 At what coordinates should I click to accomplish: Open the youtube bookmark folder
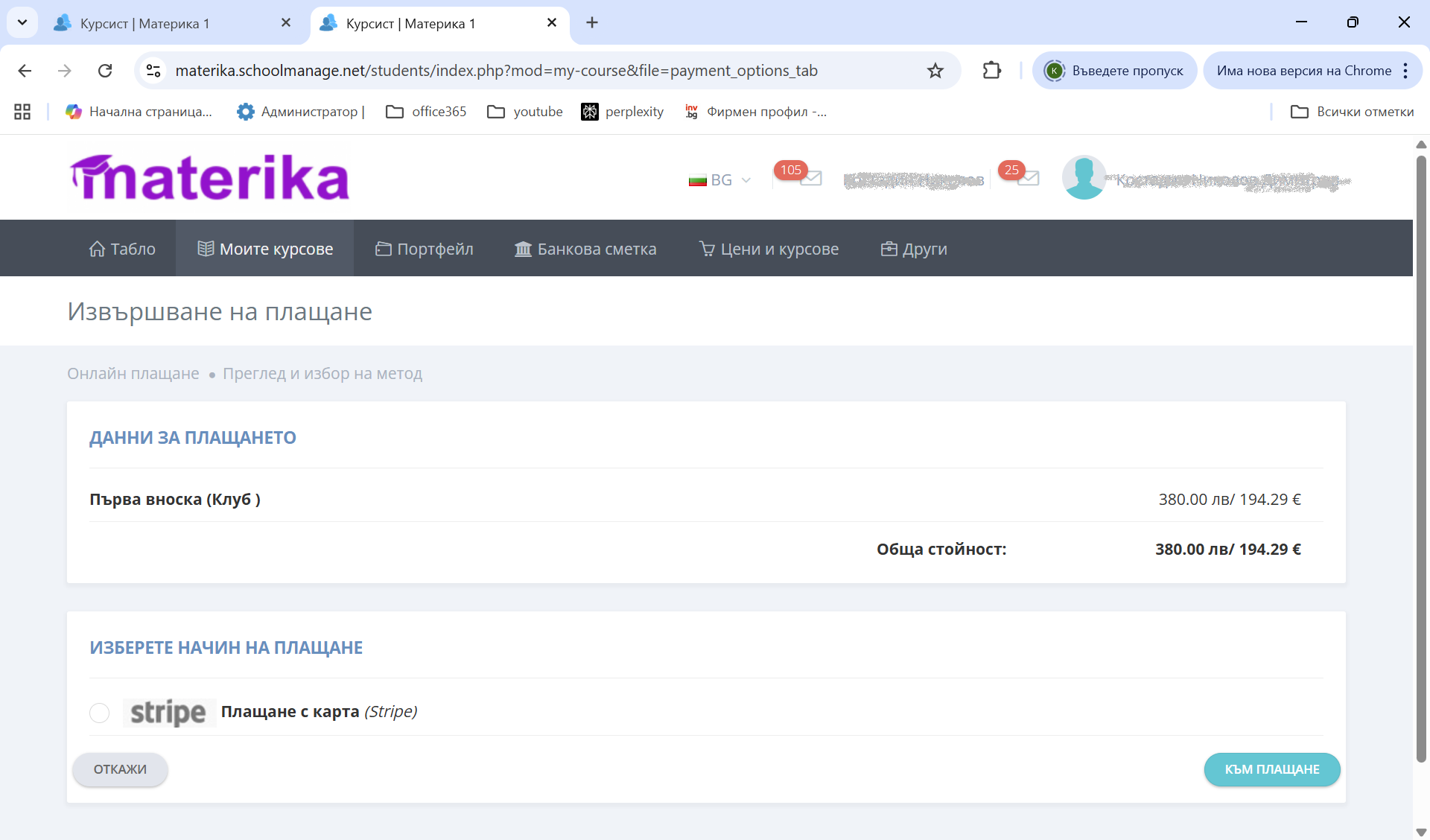525,112
